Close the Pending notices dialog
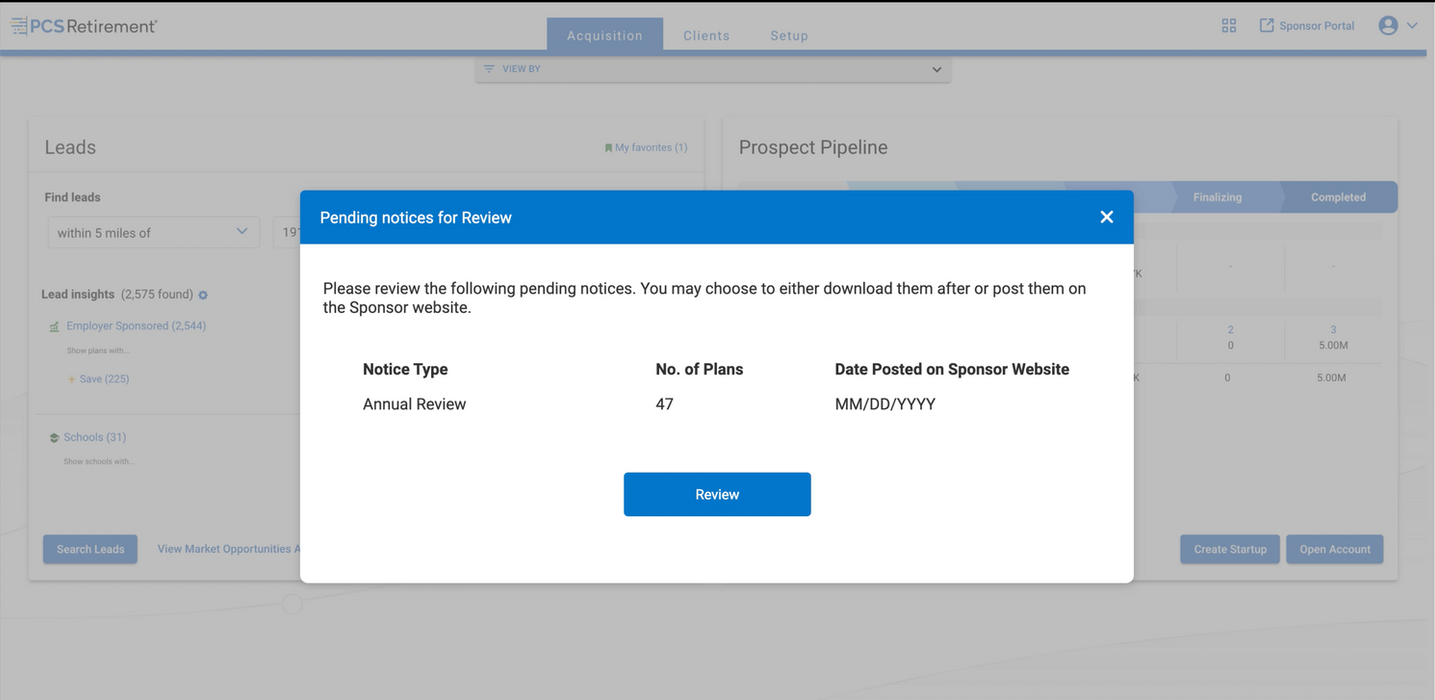The image size is (1435, 700). click(1106, 217)
